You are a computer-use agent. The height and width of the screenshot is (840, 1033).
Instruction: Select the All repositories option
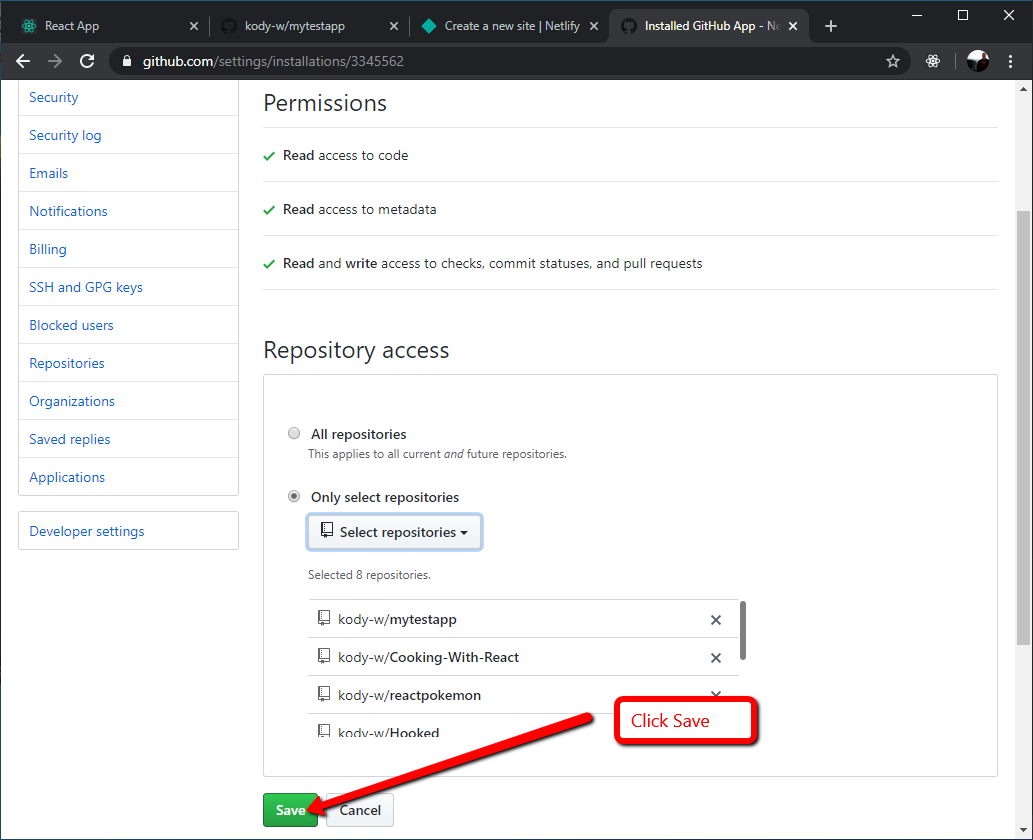(x=294, y=433)
